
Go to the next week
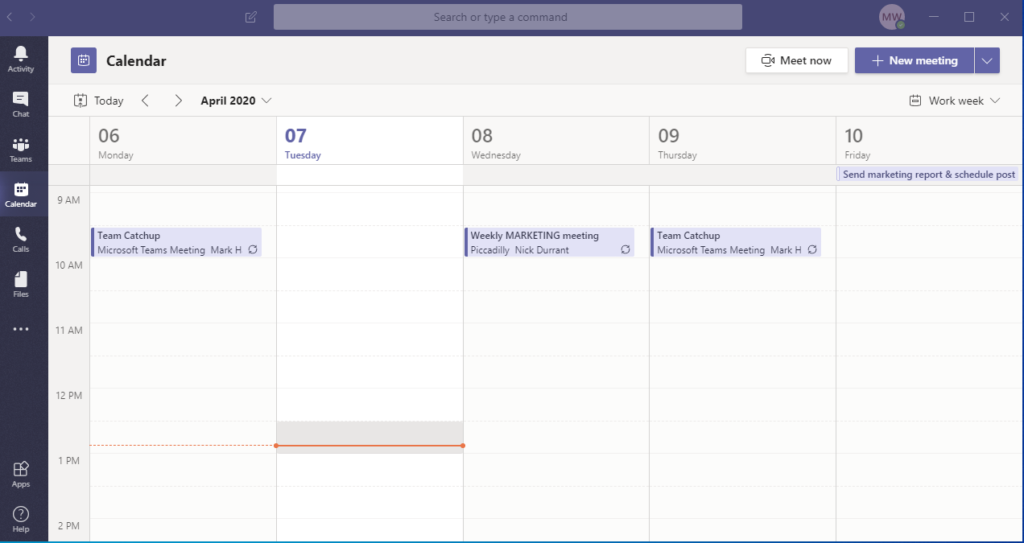click(x=178, y=100)
